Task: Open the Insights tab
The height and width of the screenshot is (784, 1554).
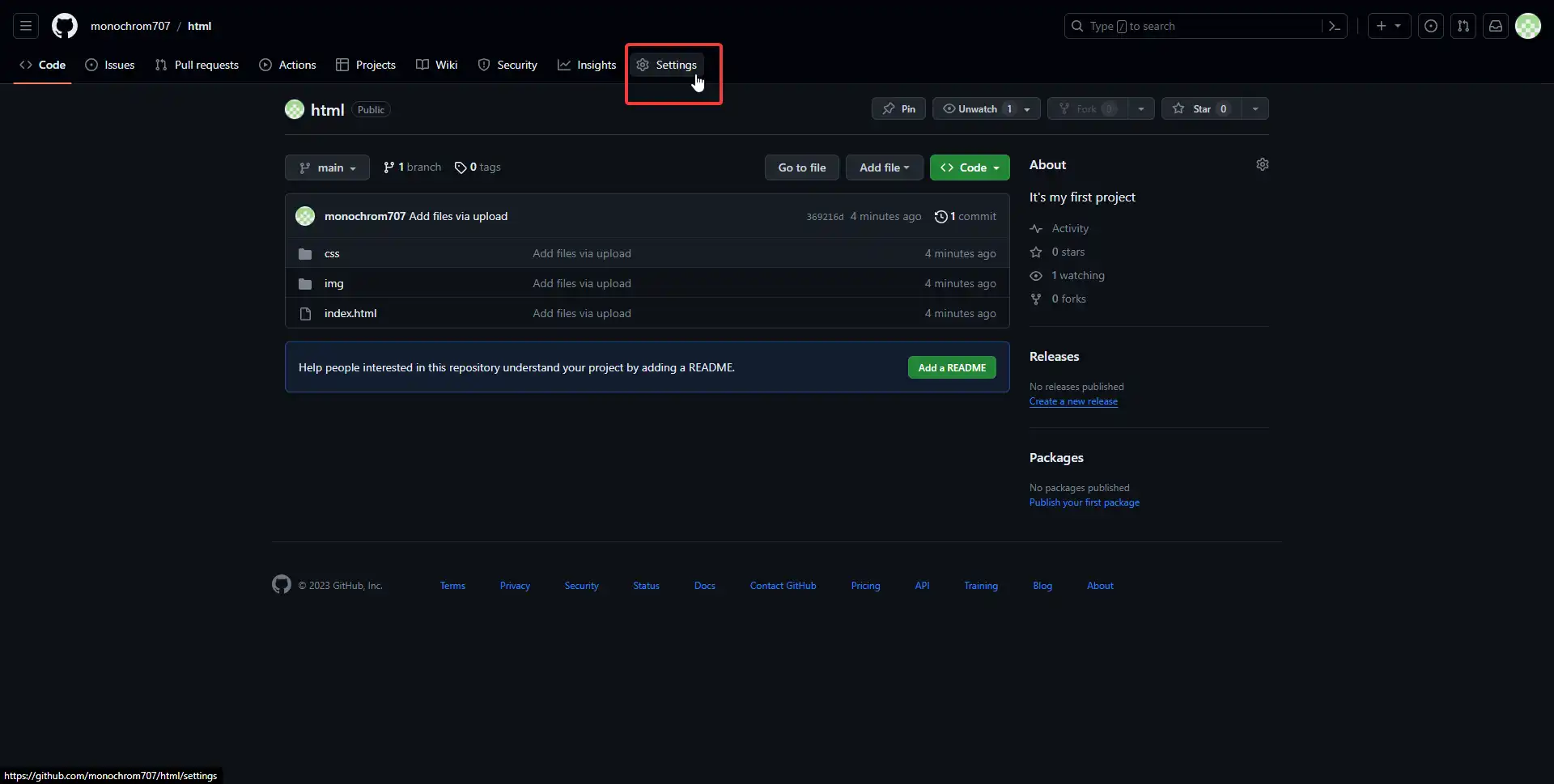Action: 587,65
